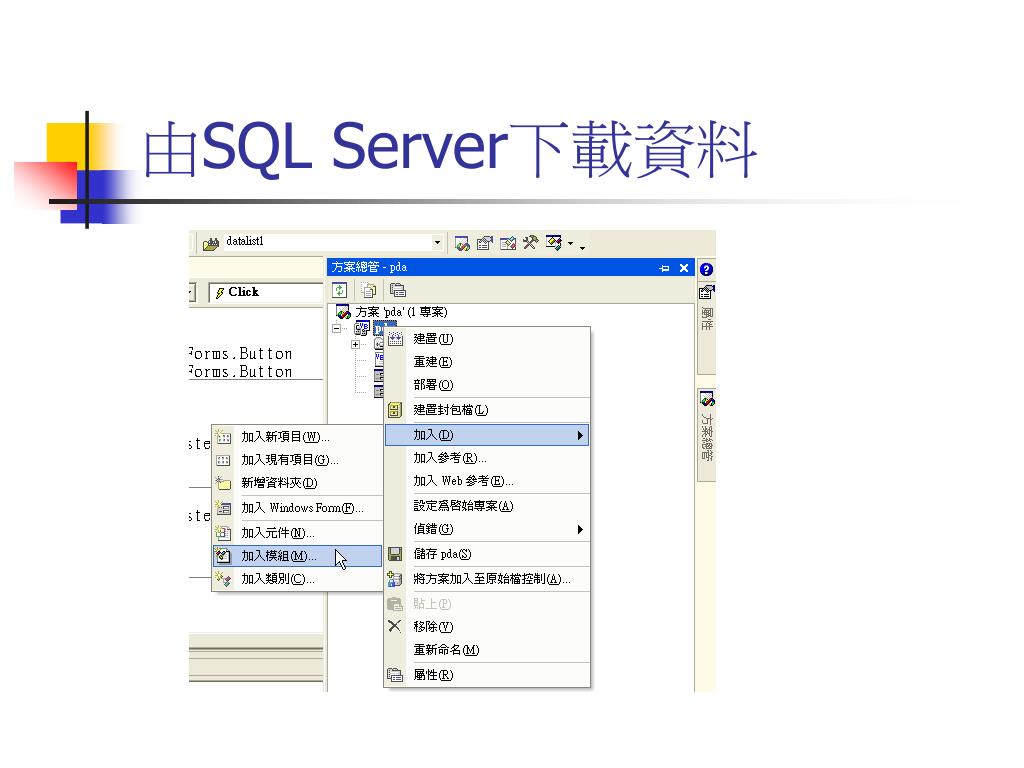Select 加入參考(R)... menu entry
The height and width of the screenshot is (768, 1024).
click(x=487, y=458)
